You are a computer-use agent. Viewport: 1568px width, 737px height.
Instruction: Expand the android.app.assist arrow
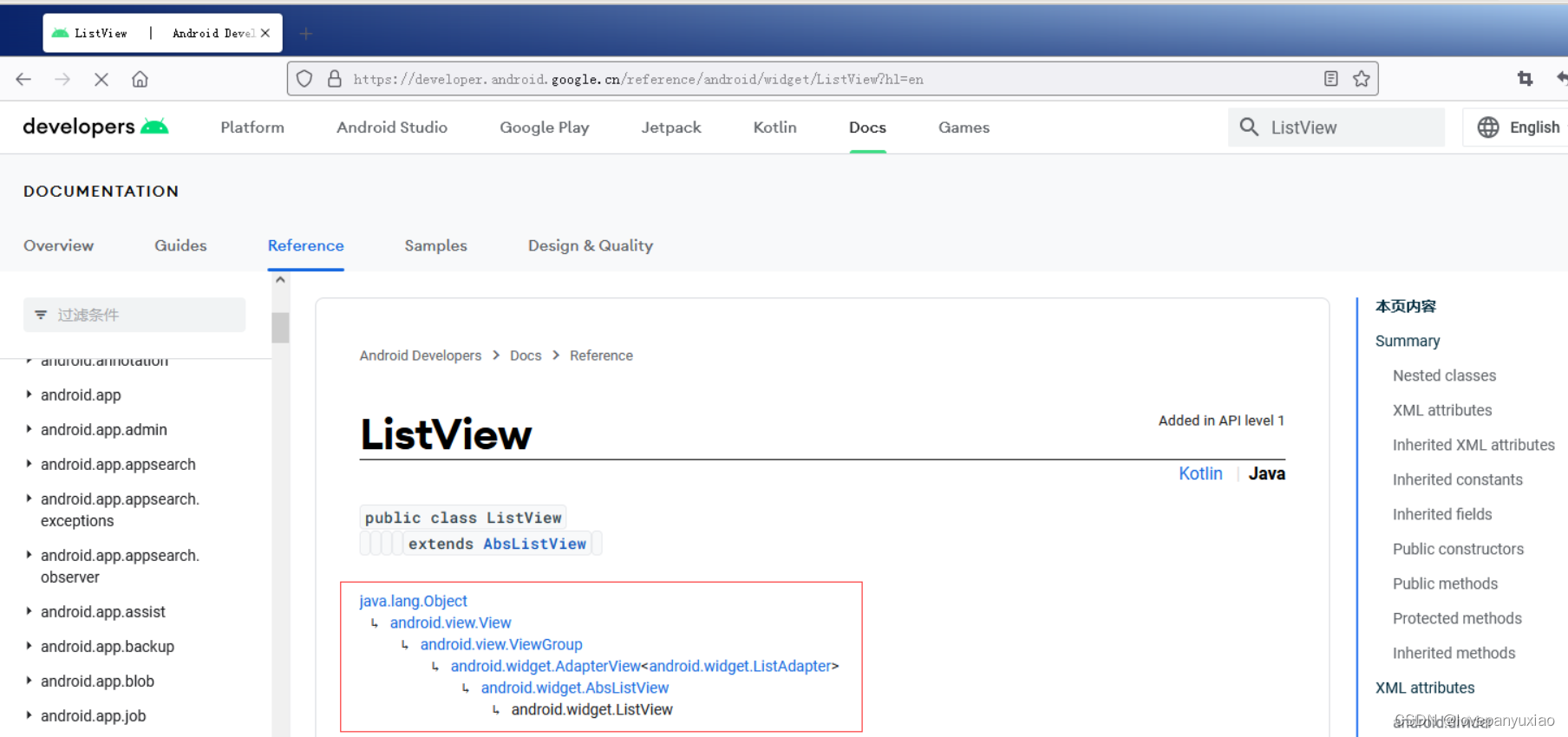29,611
